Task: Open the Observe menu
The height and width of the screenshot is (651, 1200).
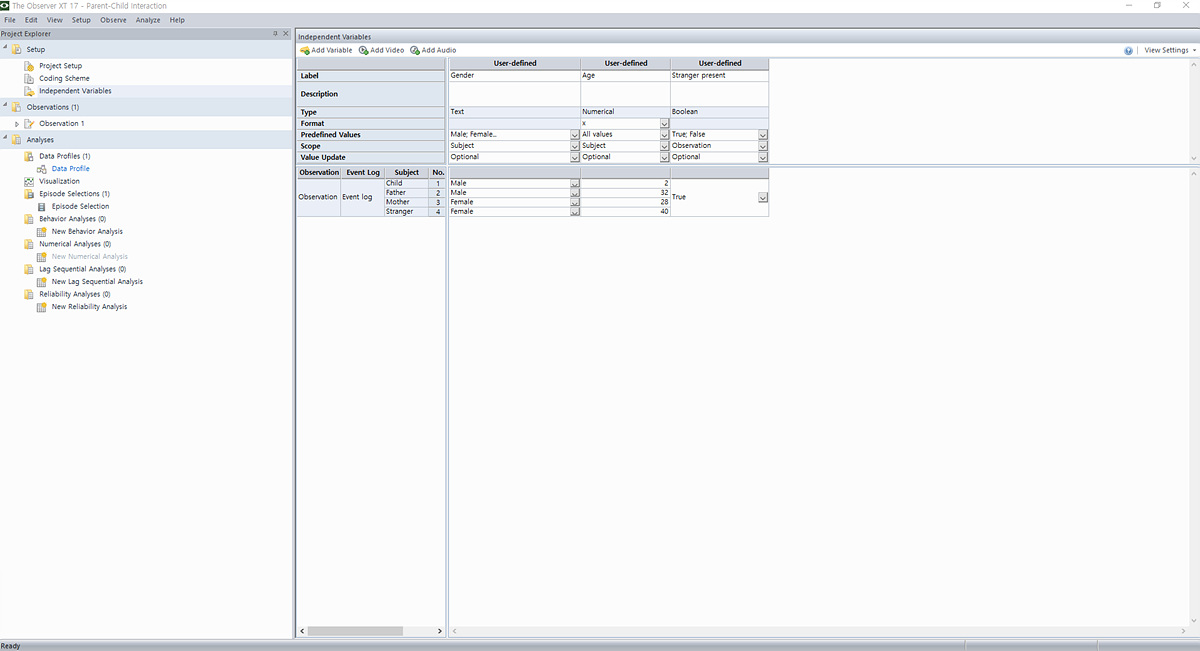Action: point(113,20)
